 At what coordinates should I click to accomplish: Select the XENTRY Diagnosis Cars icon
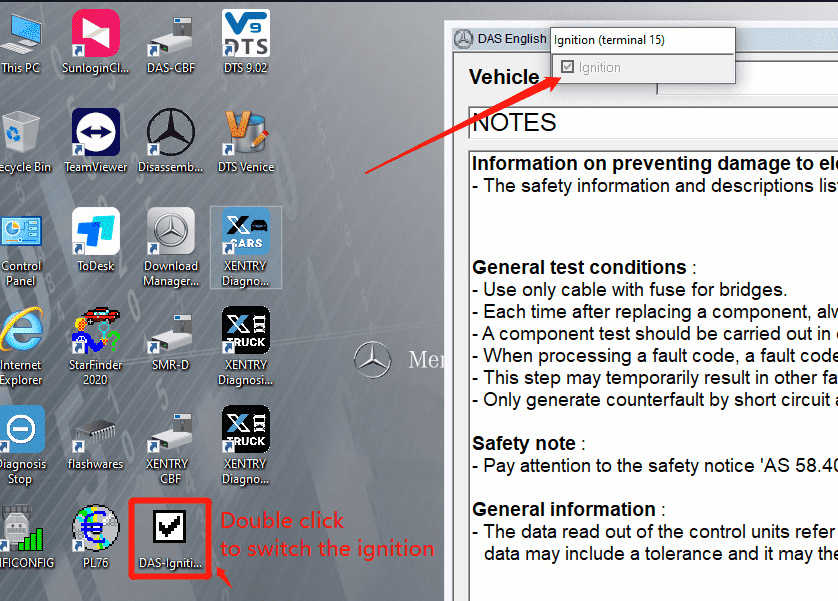tap(246, 247)
